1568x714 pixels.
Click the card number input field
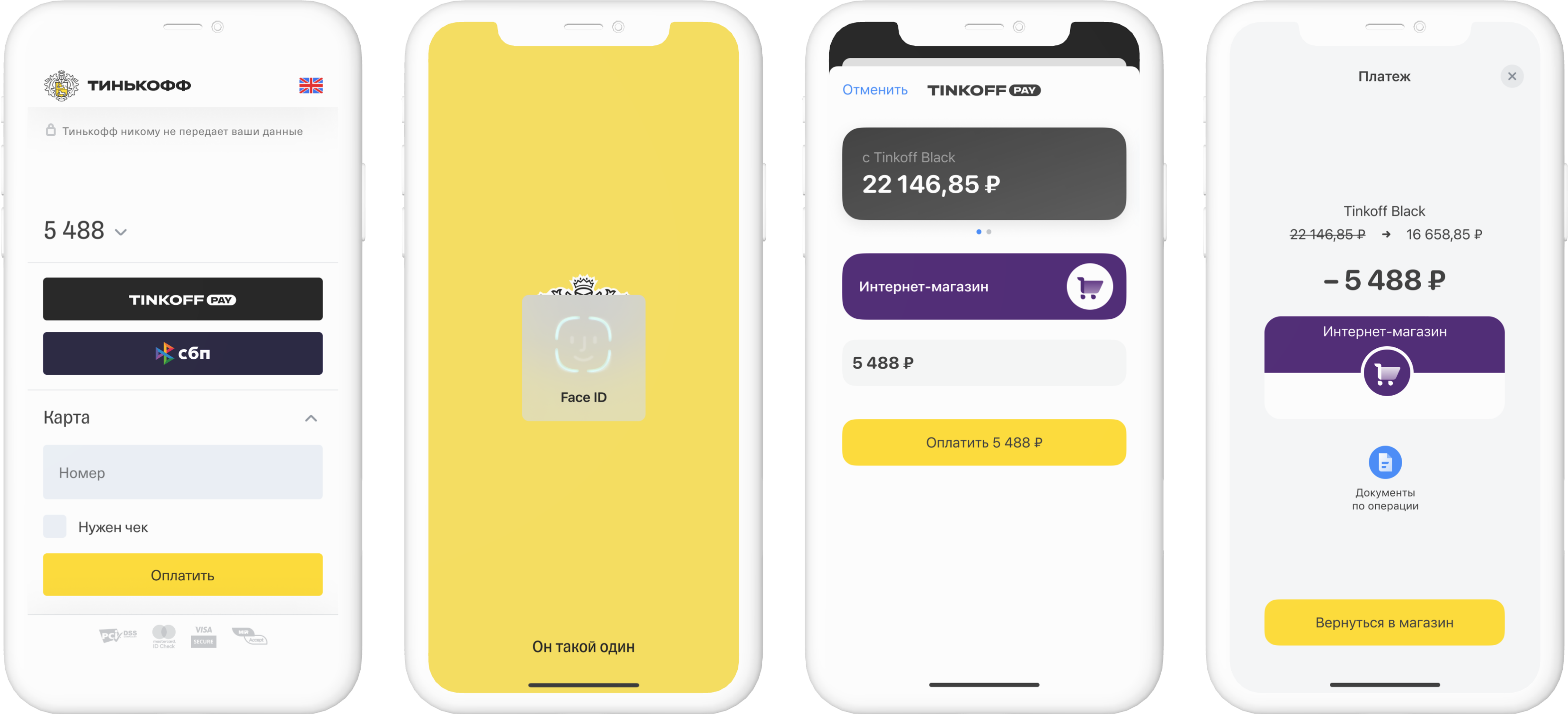pyautogui.click(x=184, y=471)
